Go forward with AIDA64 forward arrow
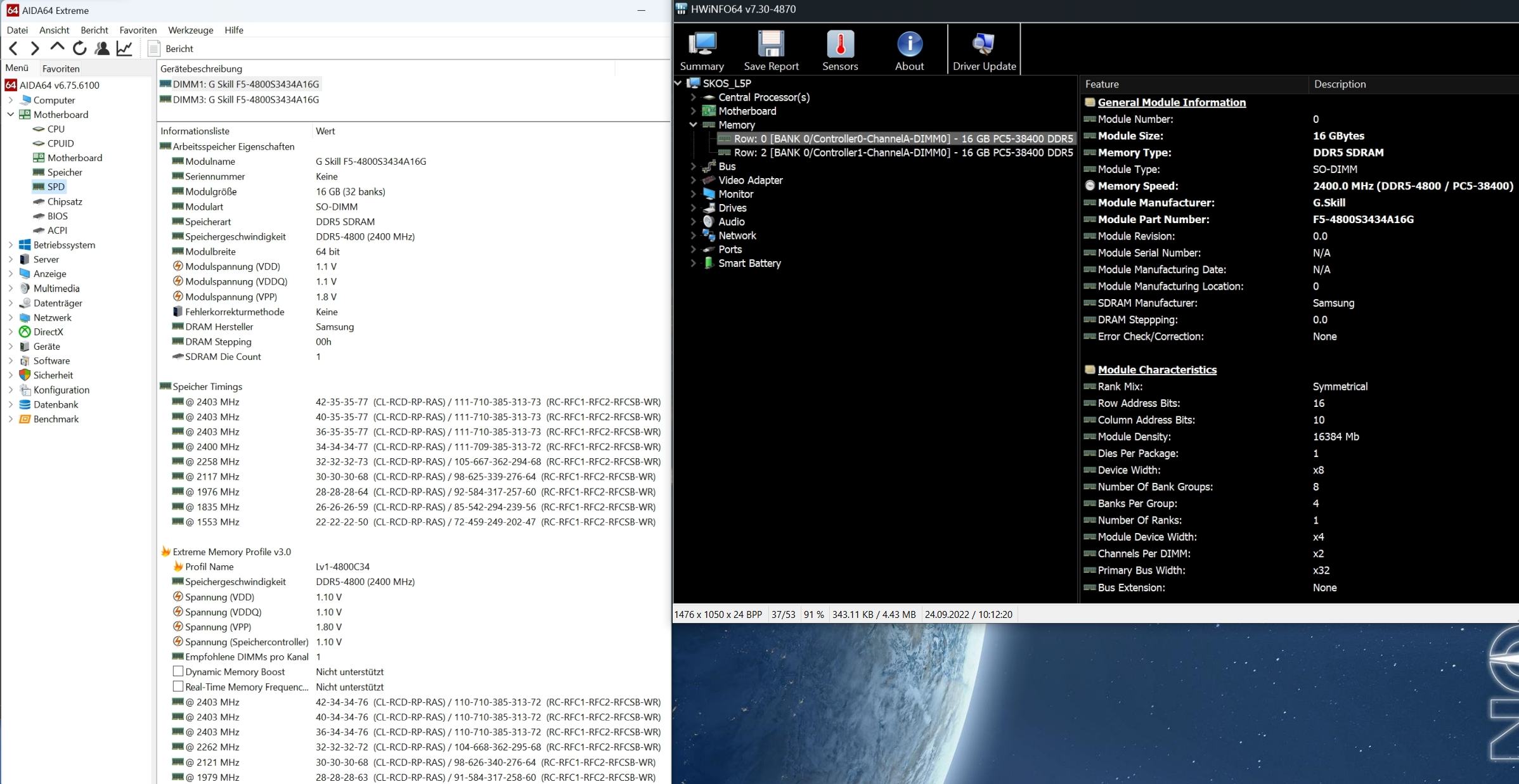This screenshot has height=784, width=1519. 35,48
